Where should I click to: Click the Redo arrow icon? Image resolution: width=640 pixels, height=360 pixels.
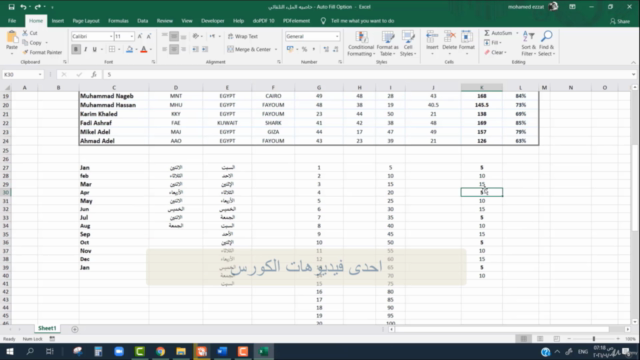click(38, 7)
